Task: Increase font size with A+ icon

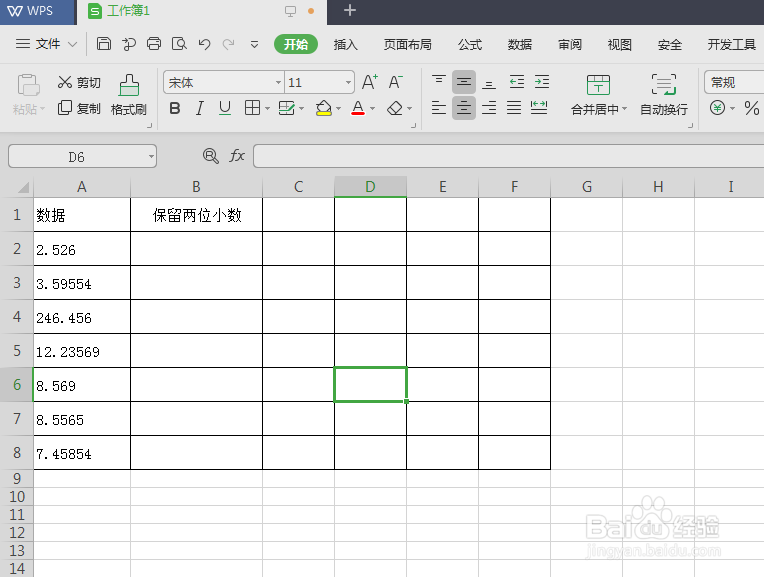Action: [370, 82]
